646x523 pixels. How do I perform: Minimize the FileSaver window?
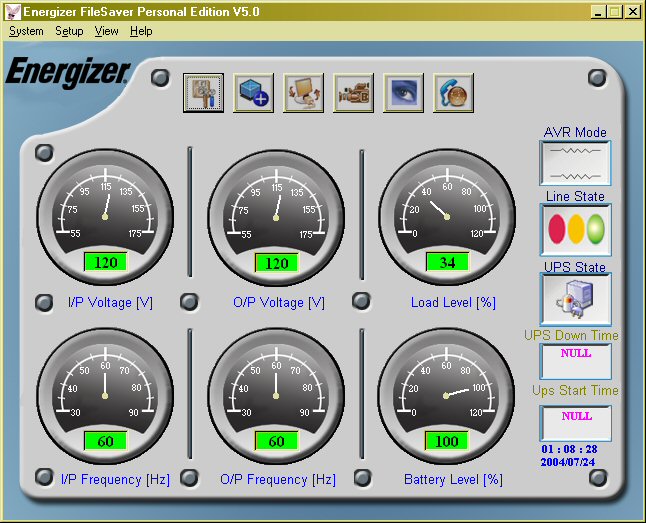click(598, 12)
